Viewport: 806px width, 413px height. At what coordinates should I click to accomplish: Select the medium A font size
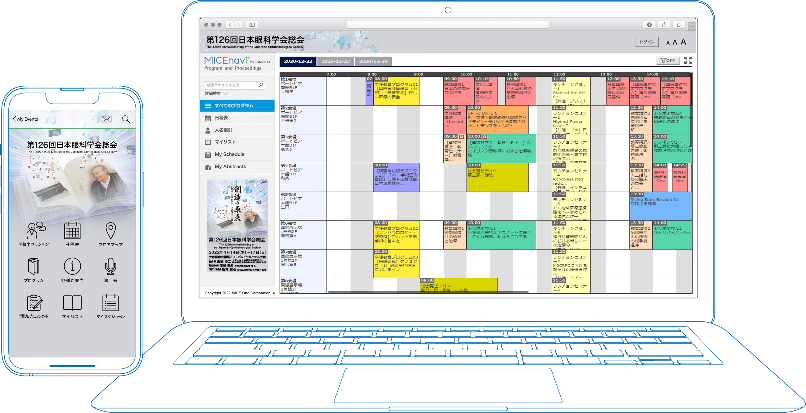(675, 43)
